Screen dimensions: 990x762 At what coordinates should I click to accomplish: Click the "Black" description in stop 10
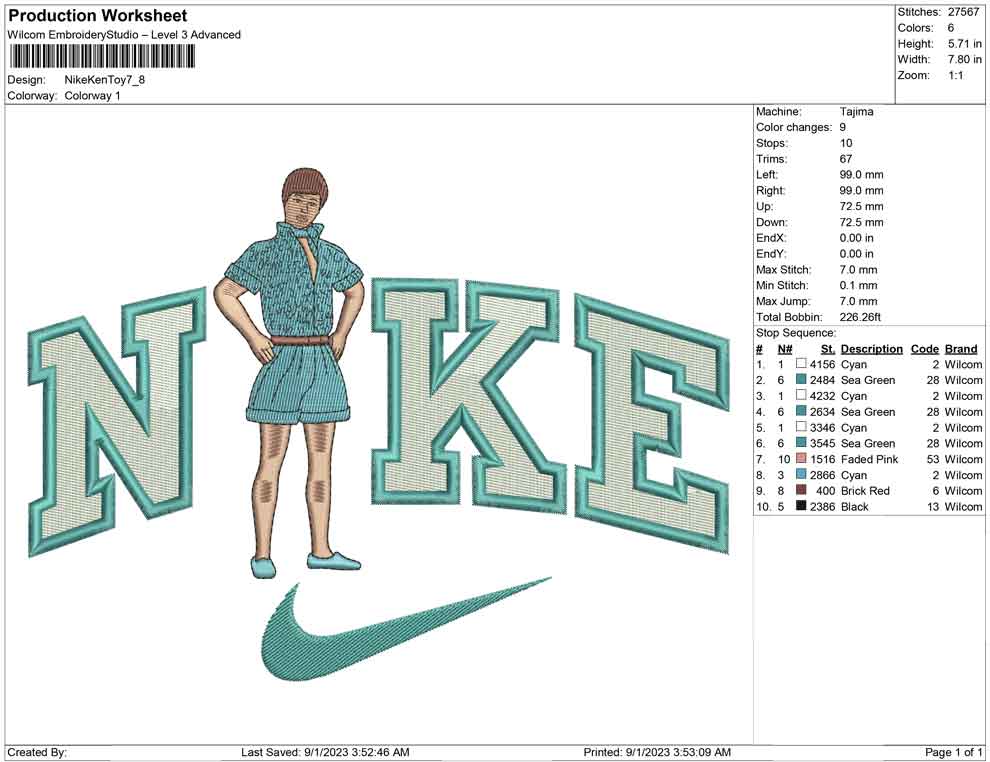(x=855, y=506)
